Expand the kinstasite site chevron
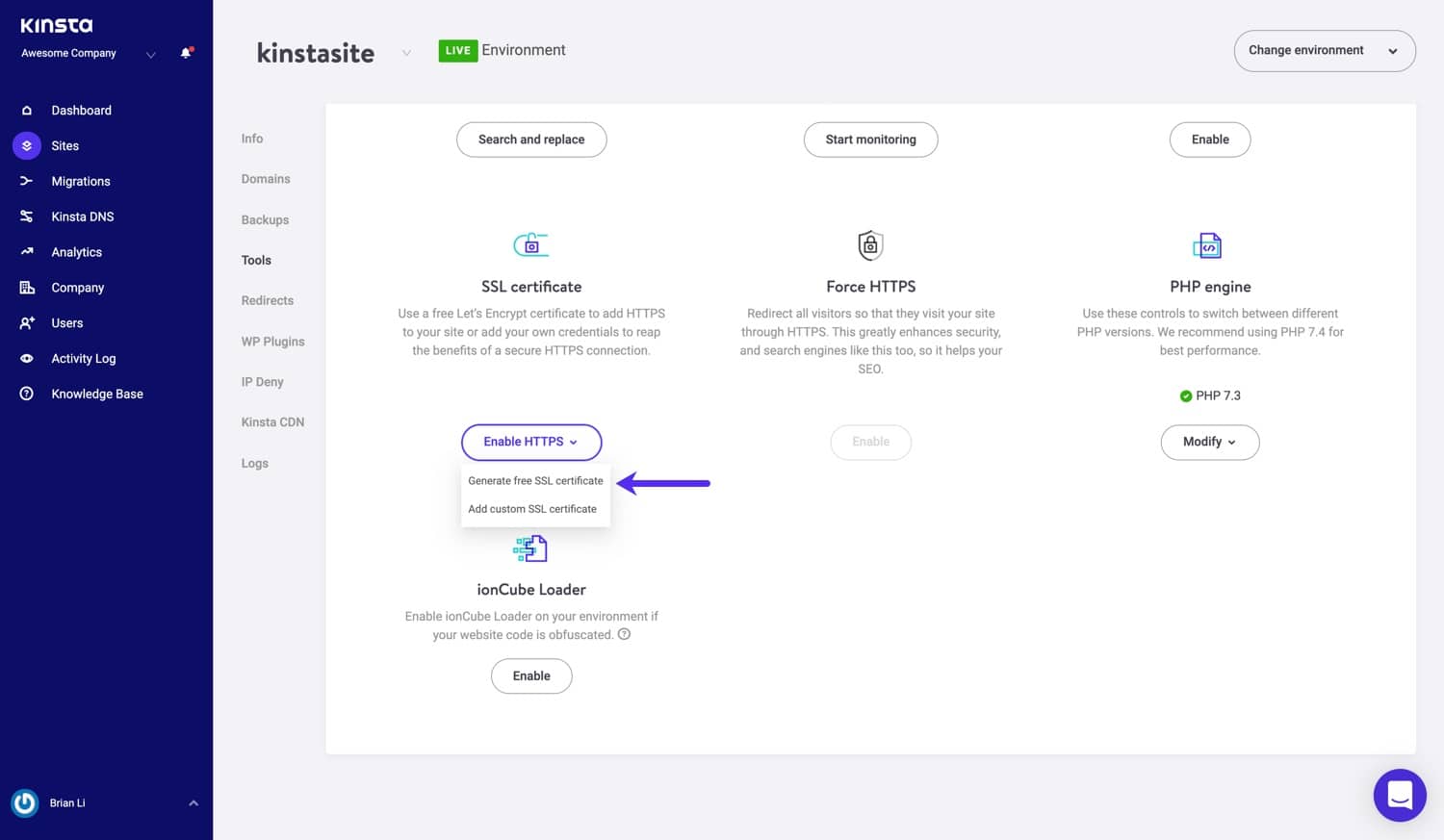Image resolution: width=1444 pixels, height=840 pixels. pos(406,53)
